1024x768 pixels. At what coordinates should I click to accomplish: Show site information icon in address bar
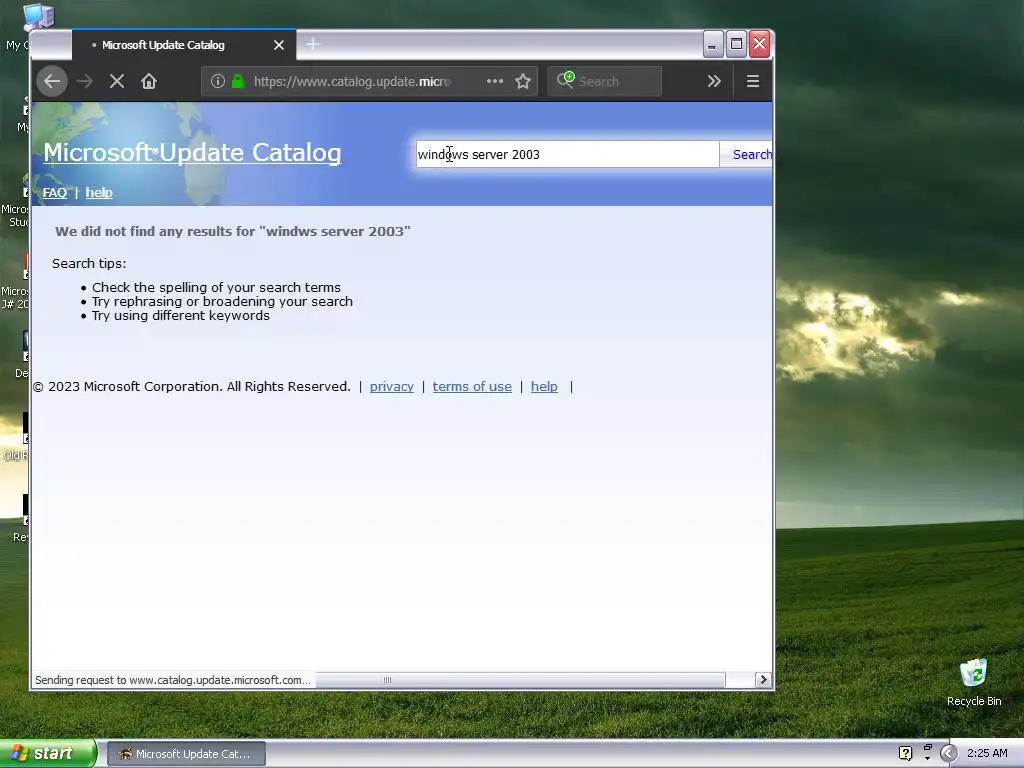pos(217,81)
